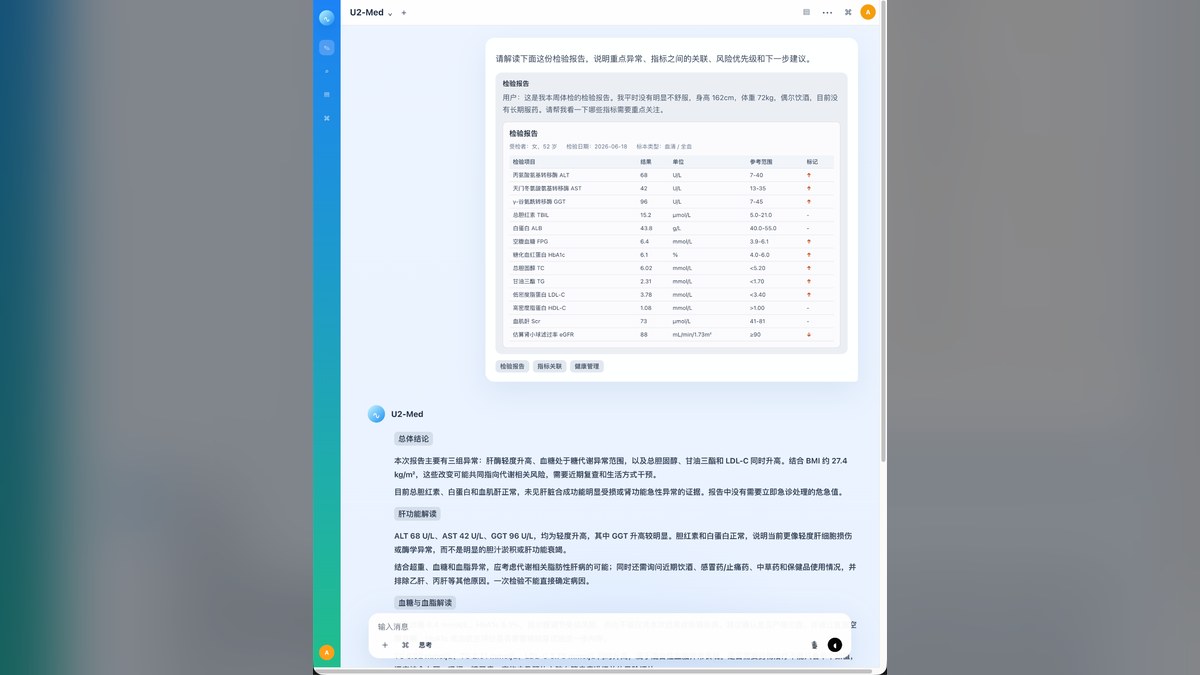
Task: Click the 总体结论 section label
Action: click(x=413, y=439)
